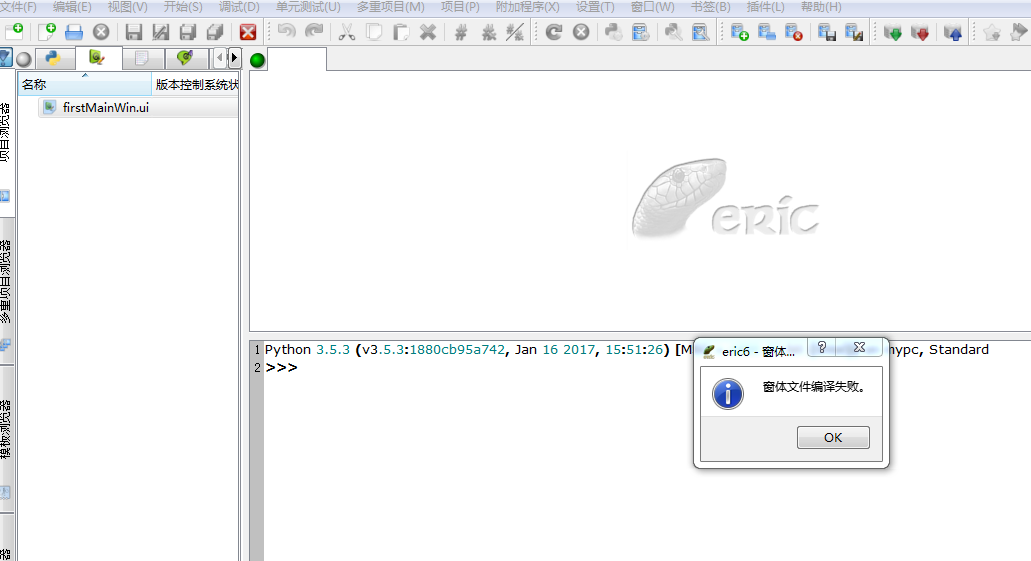Viewport: 1031px width, 561px height.
Task: Click the Copy icon in toolbar
Action: point(373,32)
